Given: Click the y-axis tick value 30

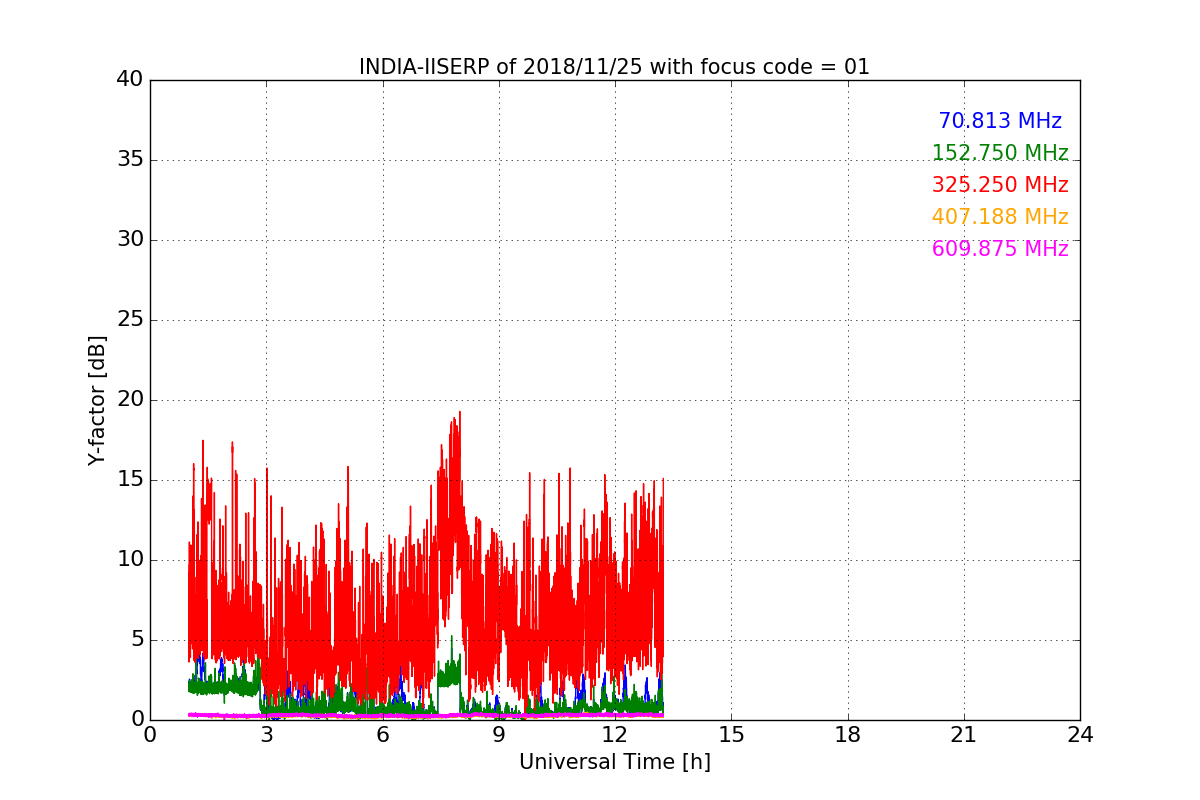Looking at the screenshot, I should (x=129, y=240).
